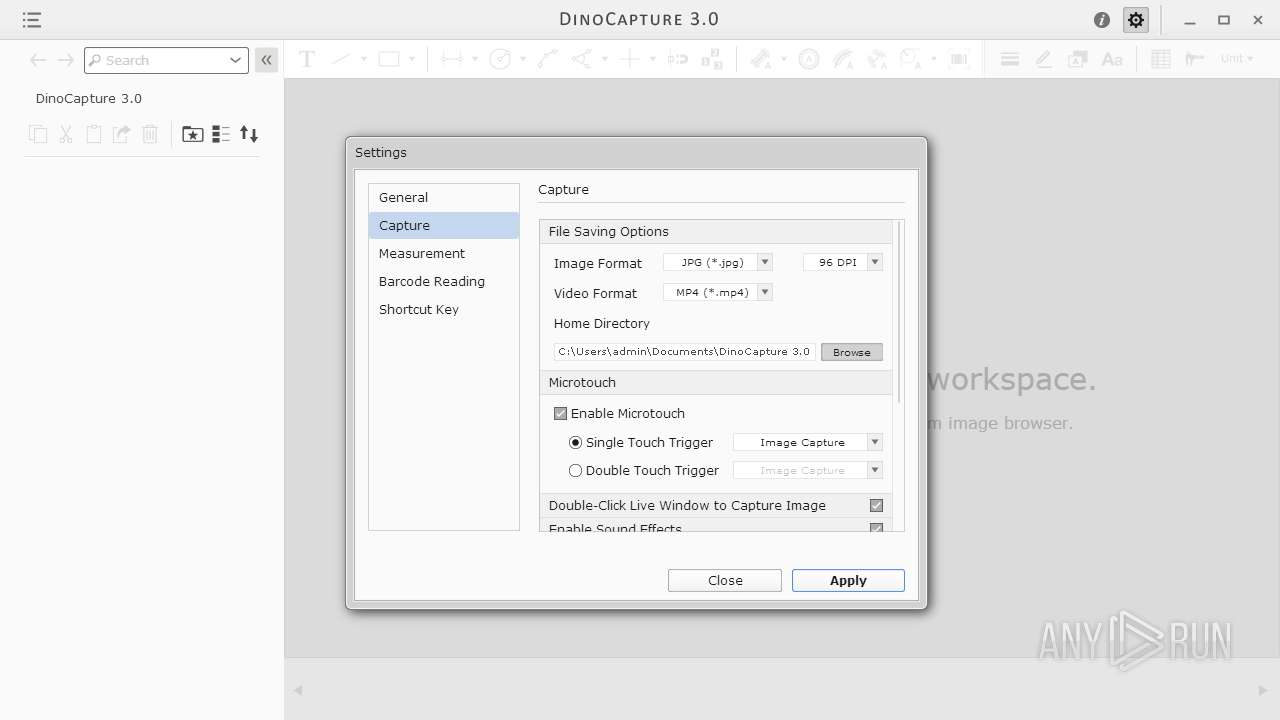Viewport: 1280px width, 720px height.
Task: Go forward in the image browser
Action: pyautogui.click(x=65, y=60)
